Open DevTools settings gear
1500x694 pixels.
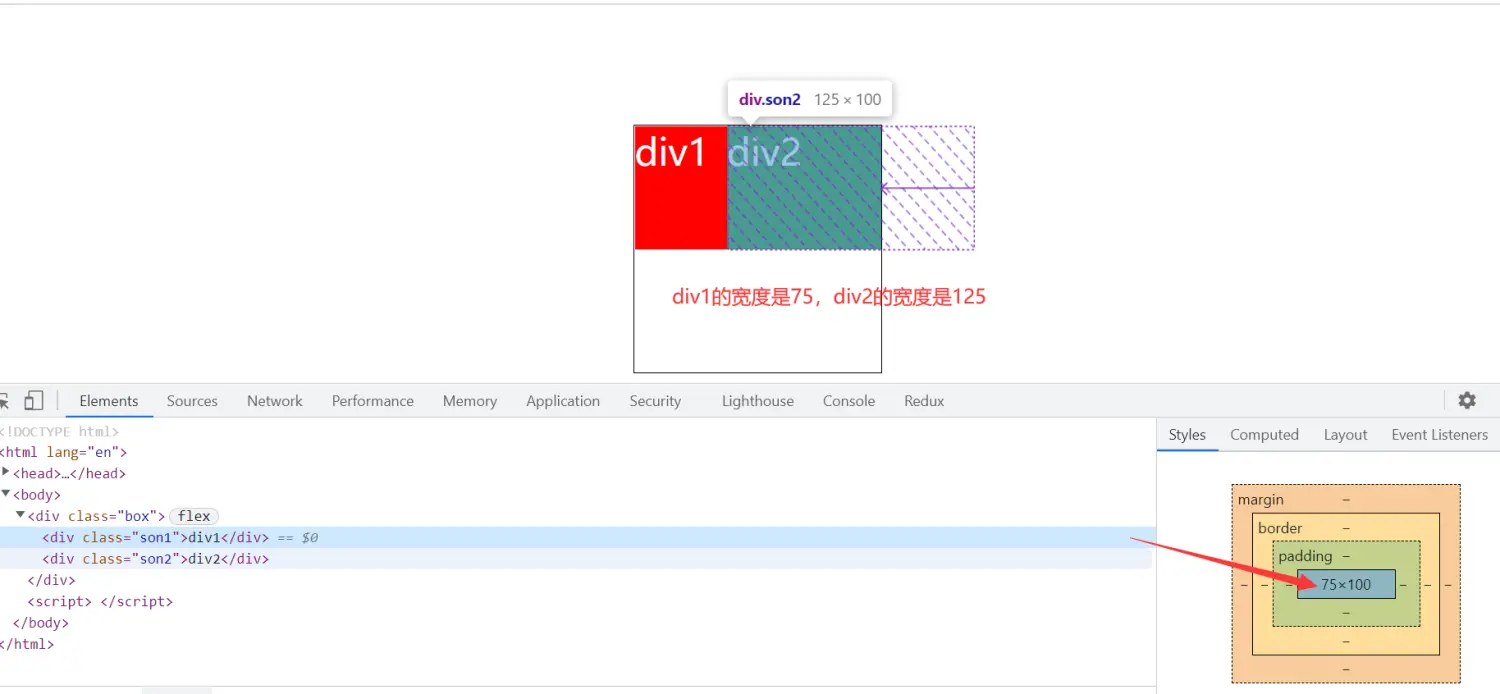coord(1467,400)
